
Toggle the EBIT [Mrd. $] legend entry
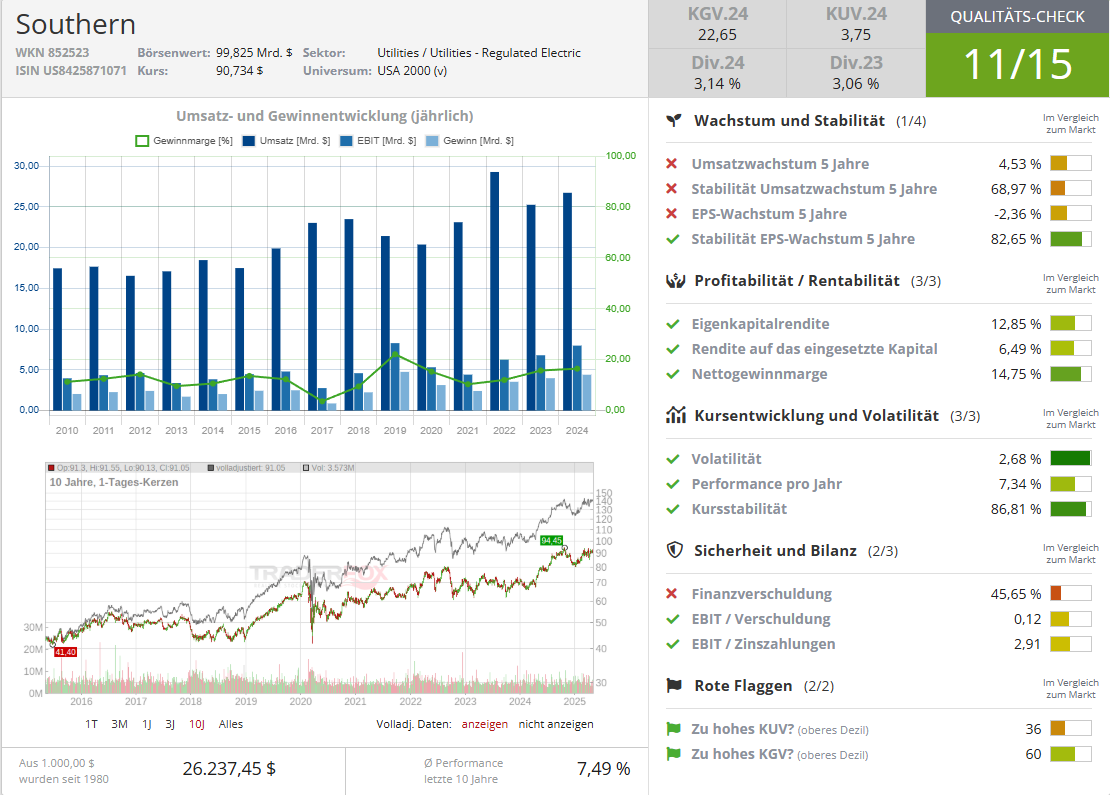click(x=378, y=141)
